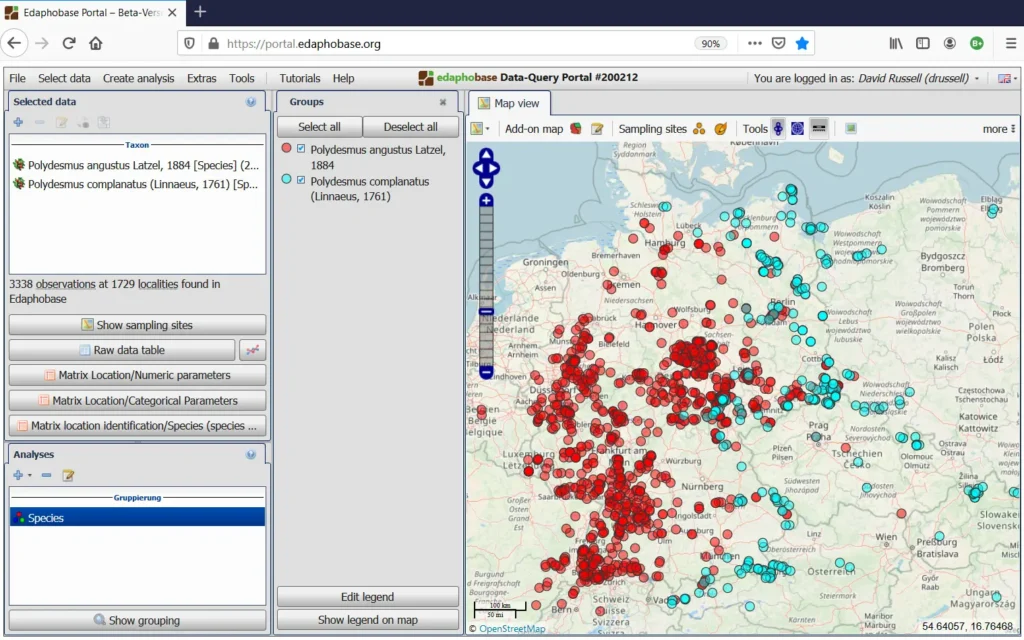The width and height of the screenshot is (1024, 640).
Task: Select the pan navigation tool in Tools
Action: pos(778,129)
